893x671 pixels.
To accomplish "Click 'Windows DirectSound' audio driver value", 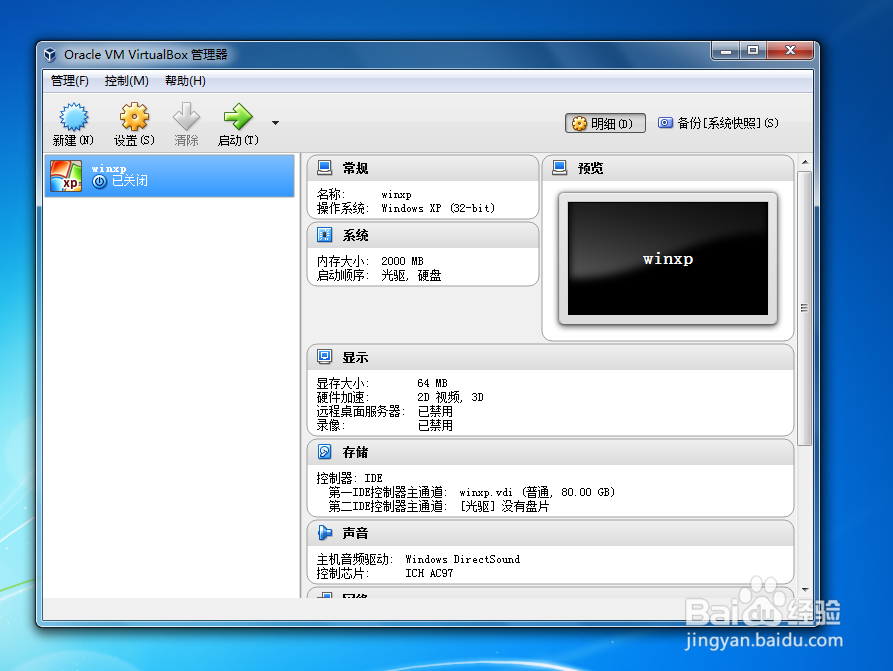I will (x=462, y=559).
